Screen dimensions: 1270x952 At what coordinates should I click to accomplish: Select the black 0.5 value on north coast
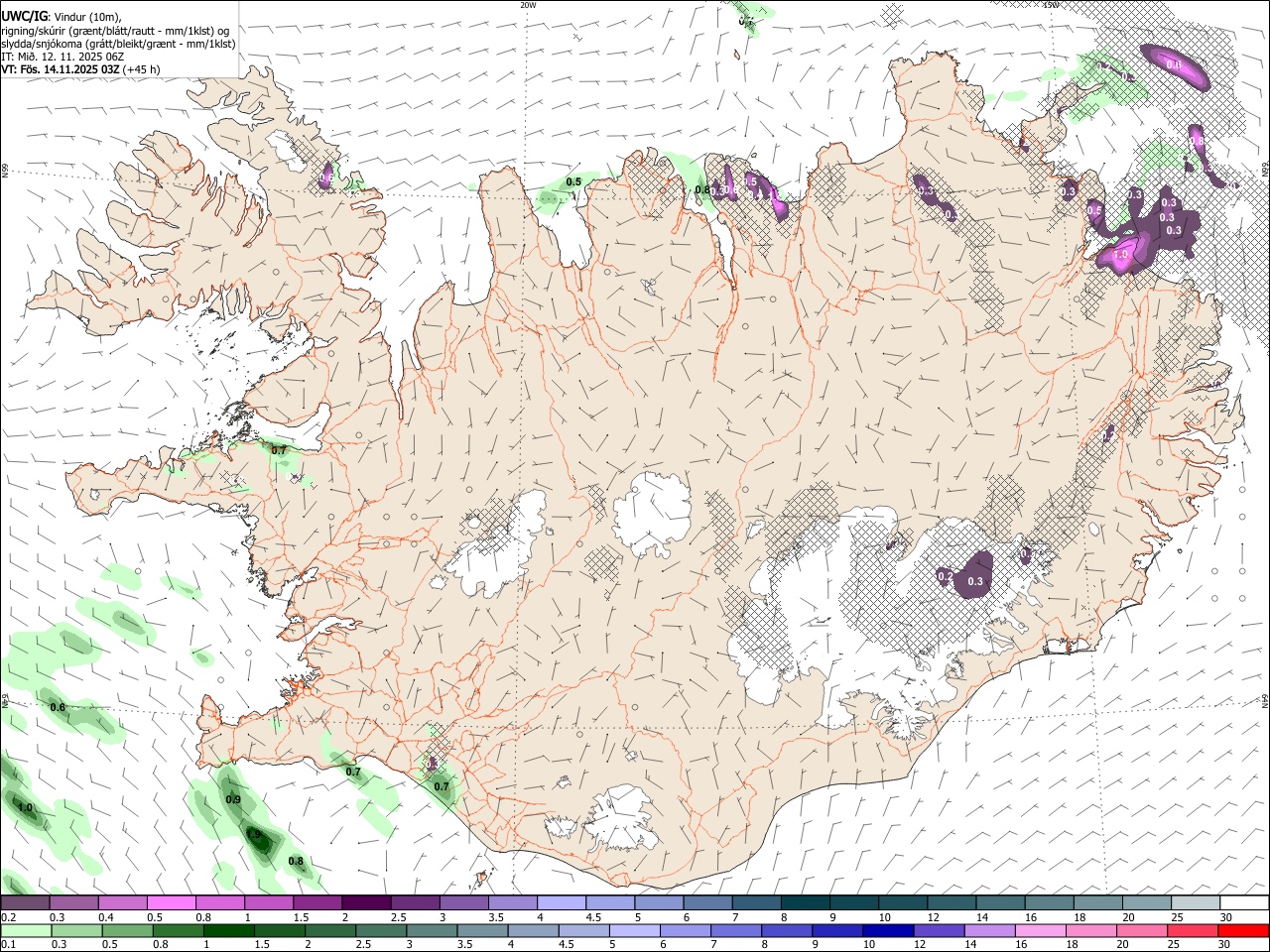tap(573, 181)
